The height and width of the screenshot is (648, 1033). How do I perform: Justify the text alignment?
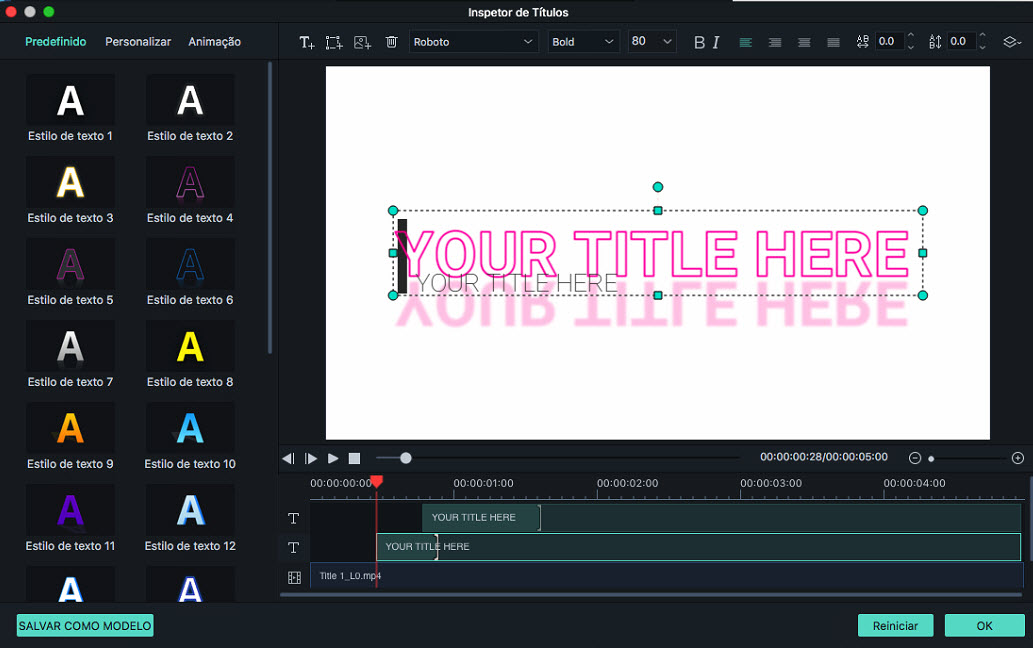tap(833, 42)
